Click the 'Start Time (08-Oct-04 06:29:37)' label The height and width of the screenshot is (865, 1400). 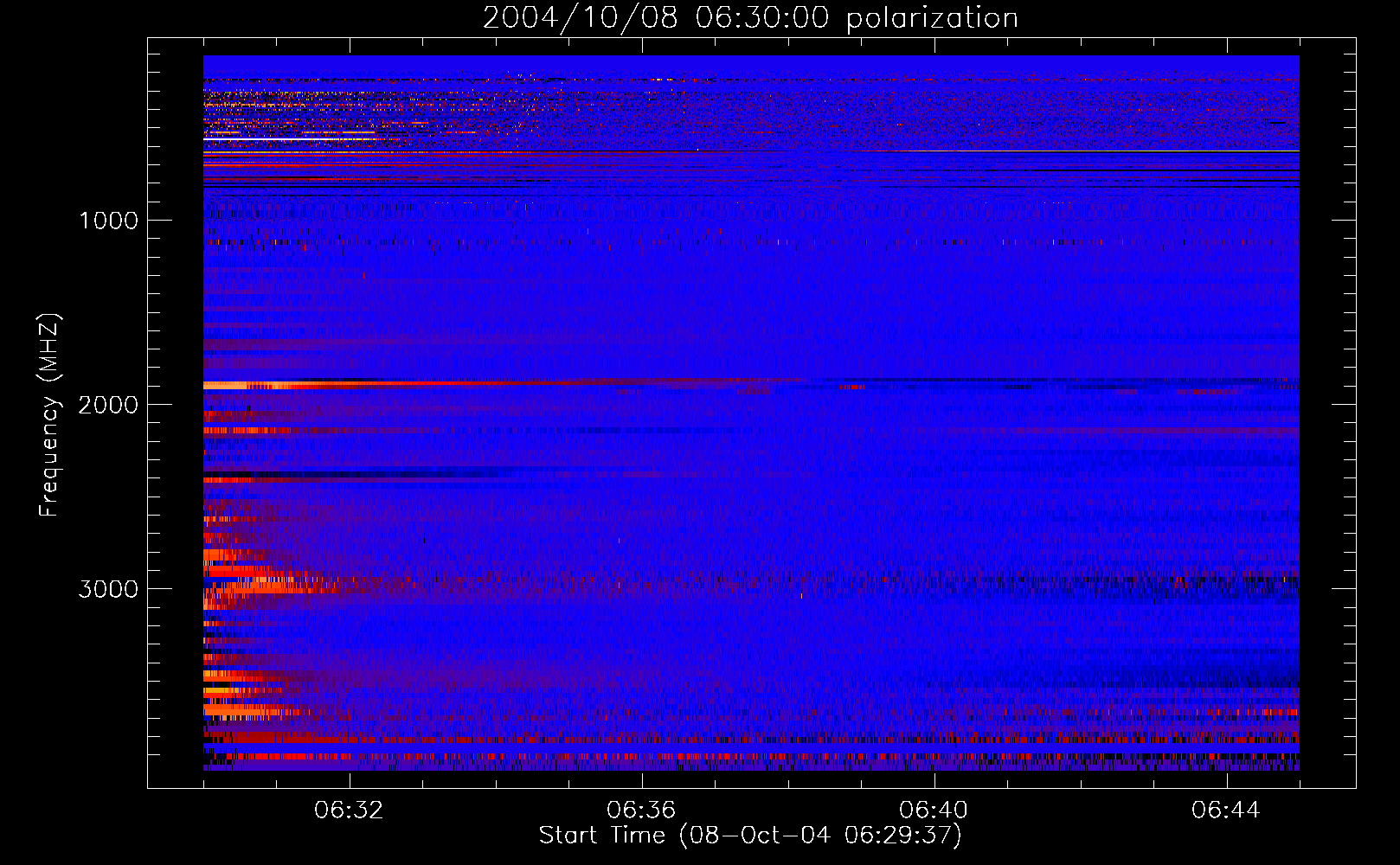click(x=750, y=836)
